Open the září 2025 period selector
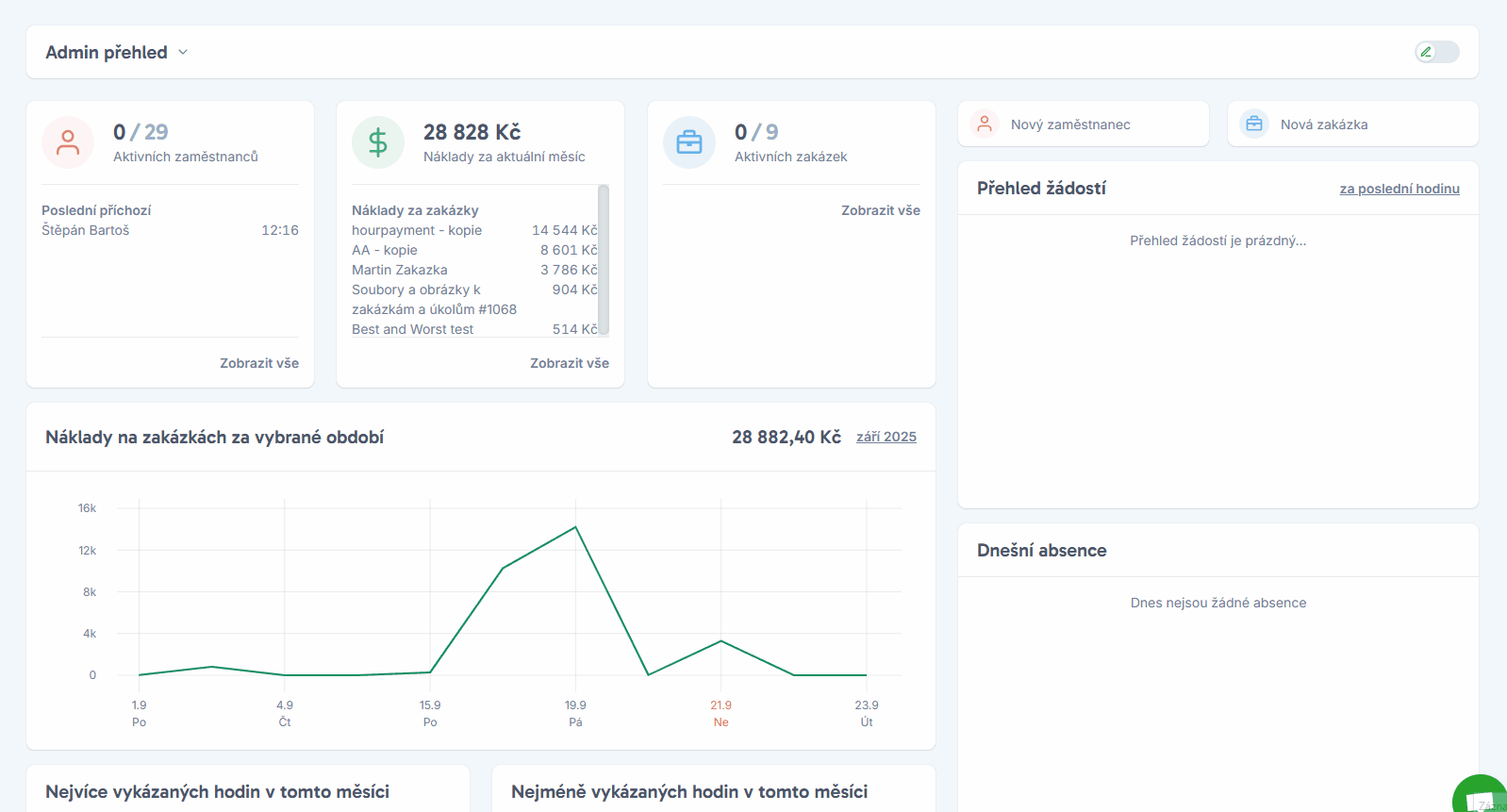The height and width of the screenshot is (812, 1507). tap(886, 437)
